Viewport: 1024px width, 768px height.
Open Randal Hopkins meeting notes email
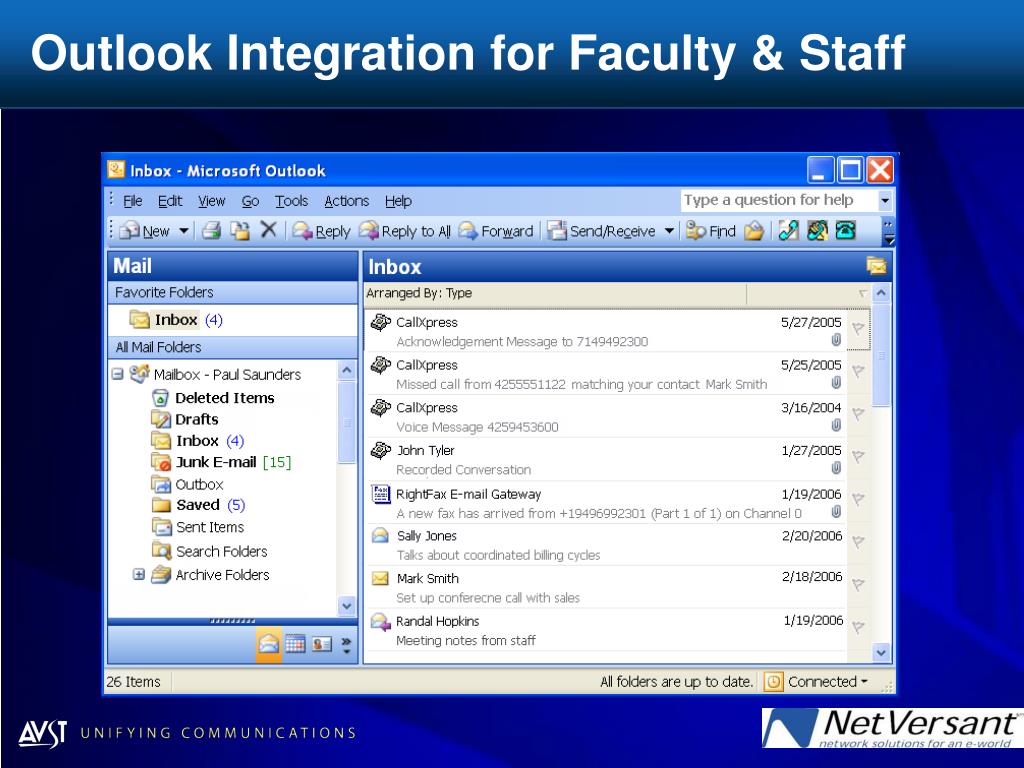pos(606,630)
